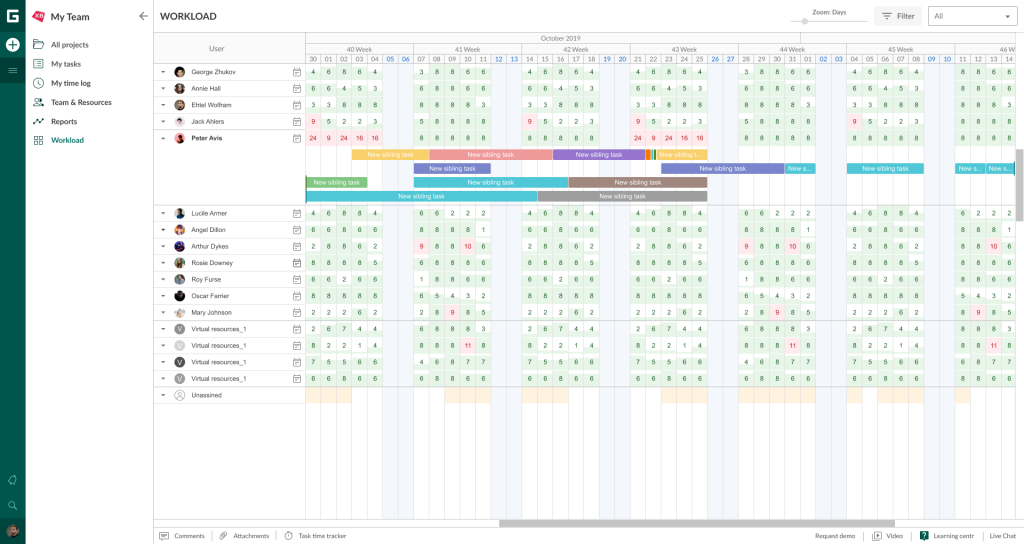
Task: Open My tasks
Action: pyautogui.click(x=66, y=64)
